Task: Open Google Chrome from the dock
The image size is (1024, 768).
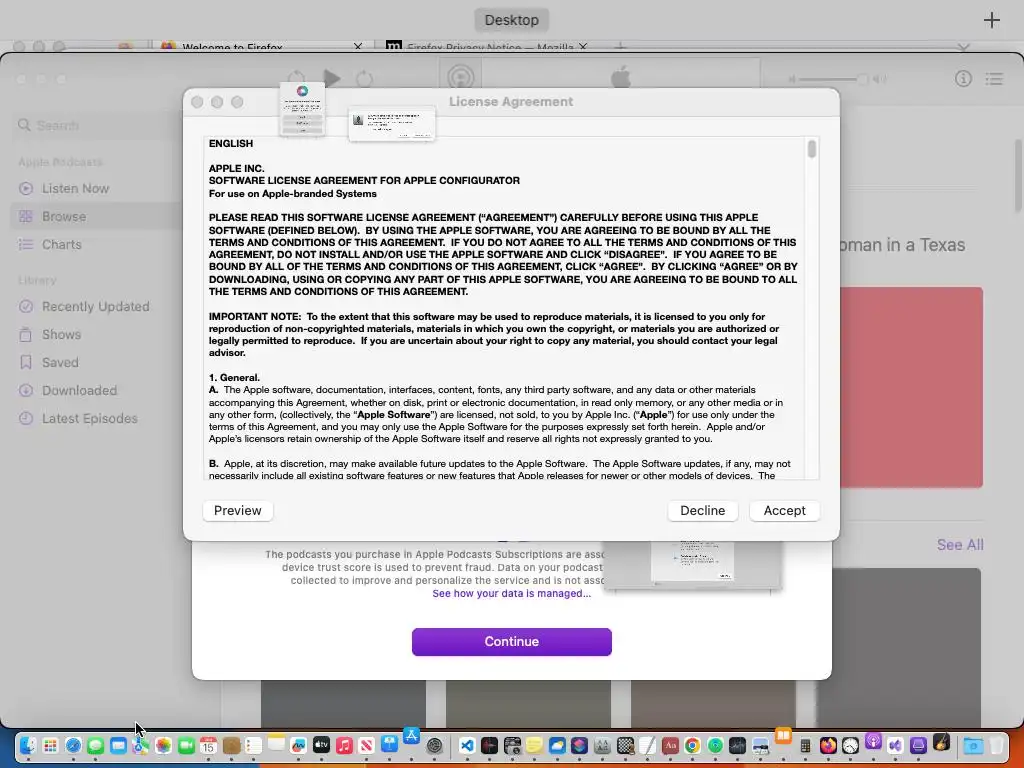Action: point(692,745)
